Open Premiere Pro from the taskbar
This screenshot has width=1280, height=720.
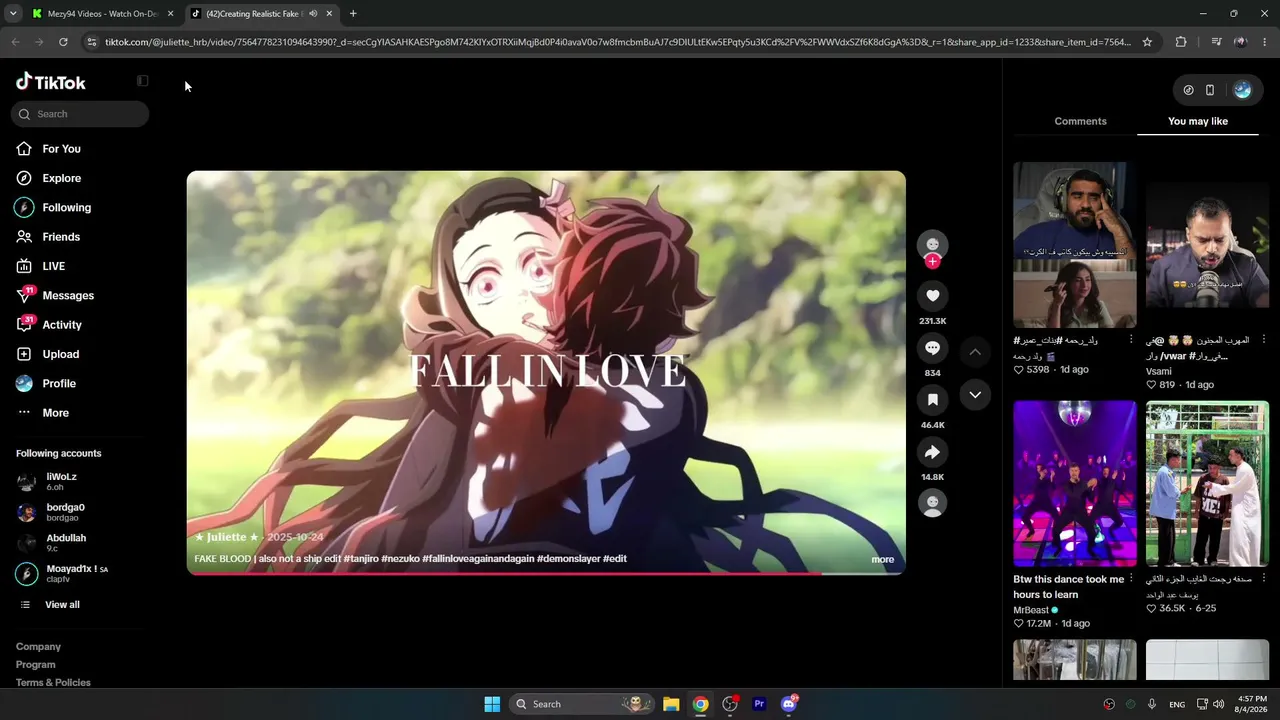click(x=759, y=704)
